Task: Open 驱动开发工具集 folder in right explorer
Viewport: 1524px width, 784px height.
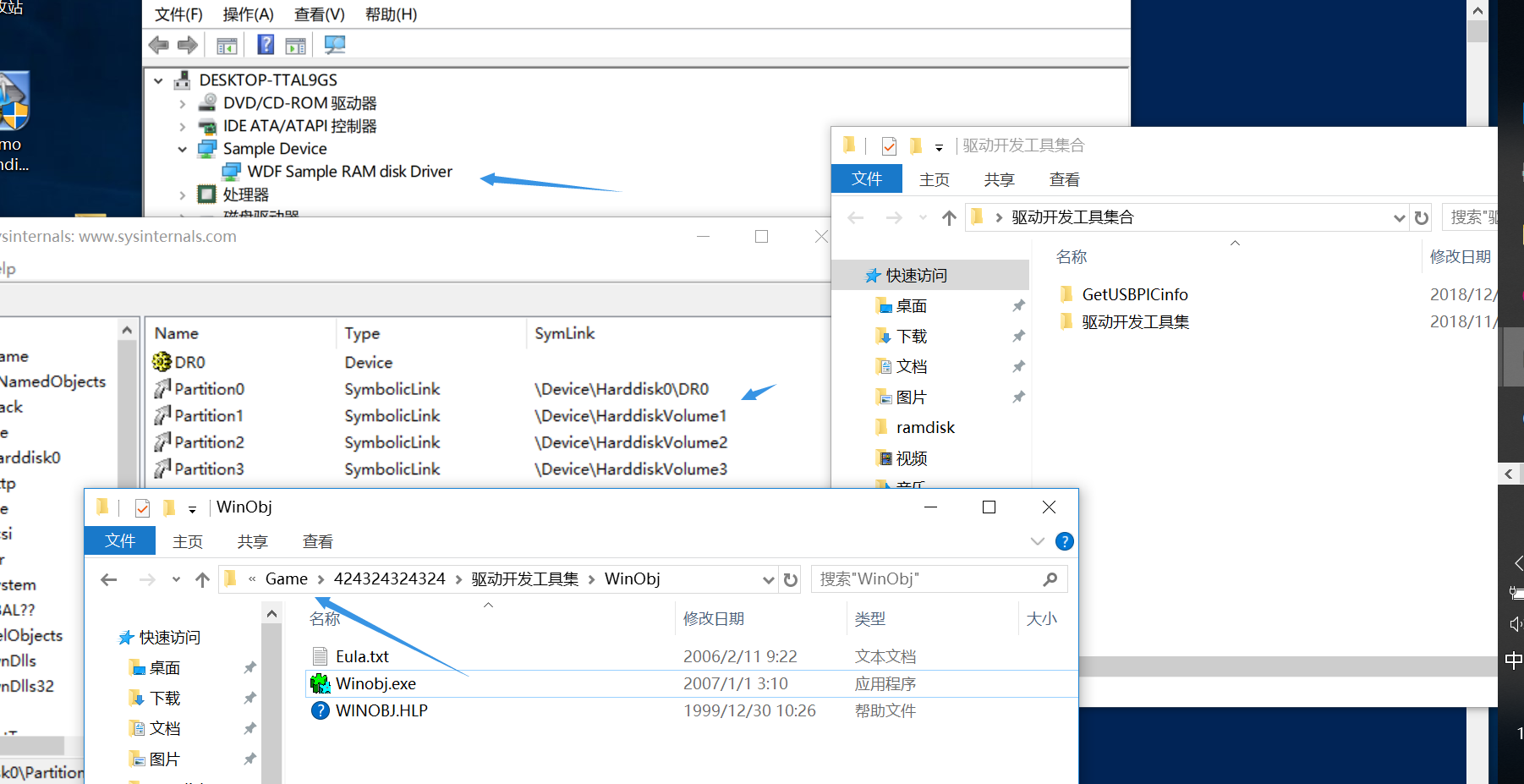Action: [1134, 322]
